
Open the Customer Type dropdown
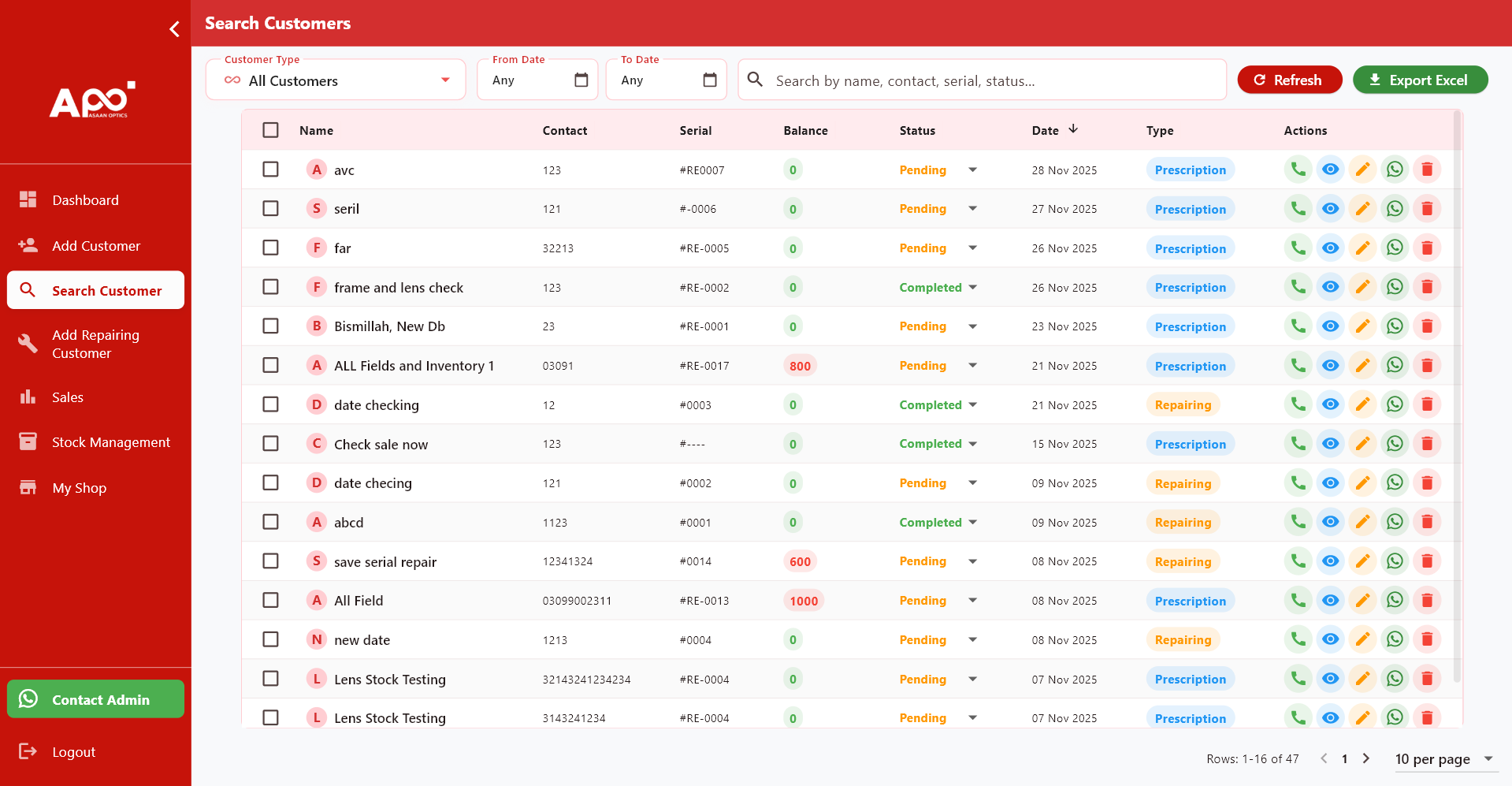click(x=336, y=80)
